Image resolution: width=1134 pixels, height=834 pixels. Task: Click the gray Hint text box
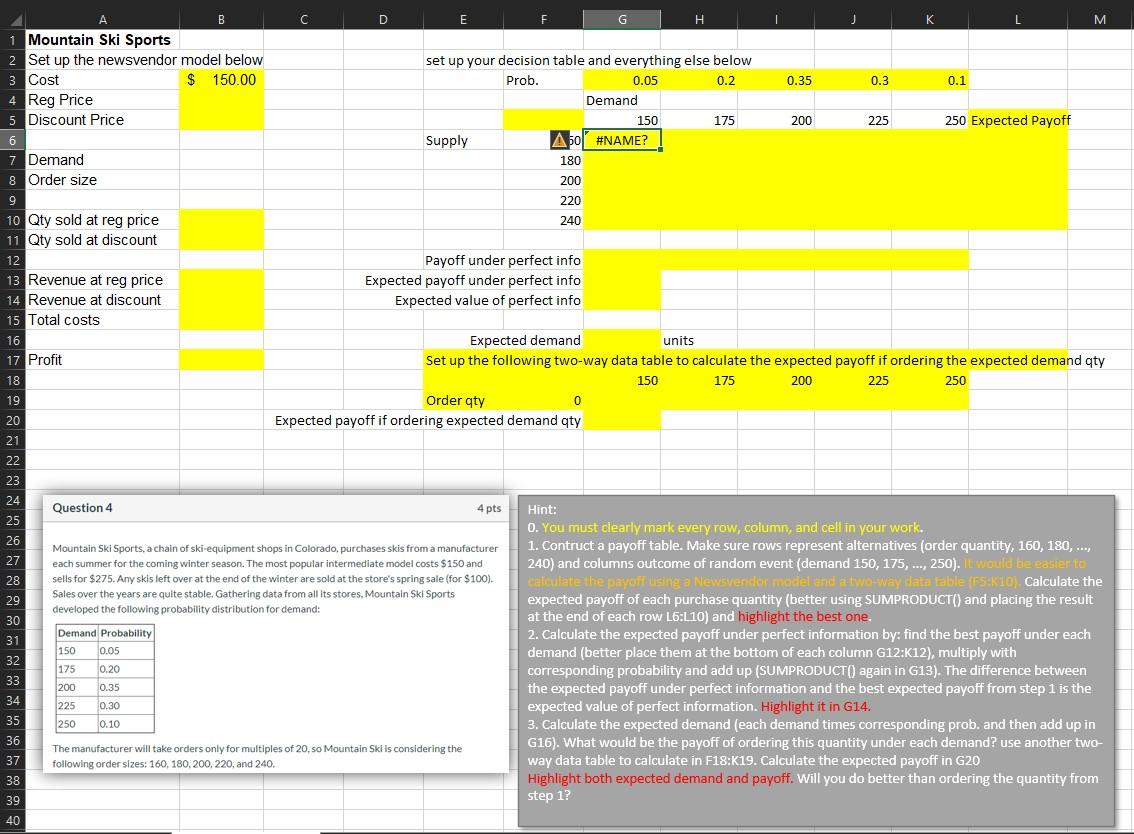pos(817,660)
